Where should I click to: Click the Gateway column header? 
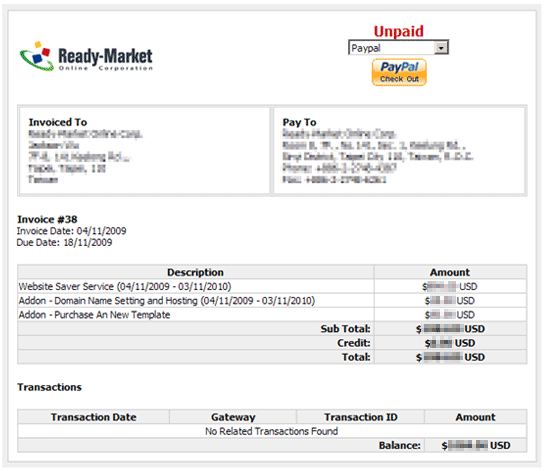pyautogui.click(x=233, y=417)
